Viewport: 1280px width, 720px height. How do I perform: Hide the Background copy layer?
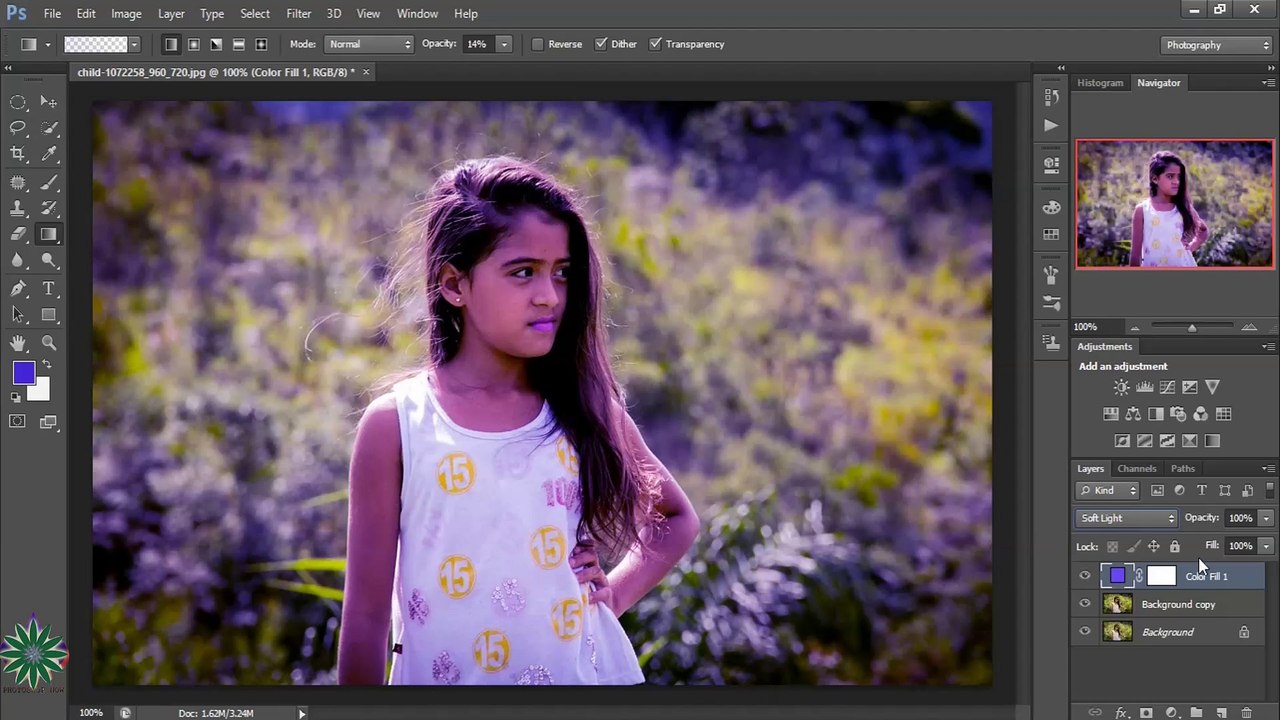[x=1085, y=604]
